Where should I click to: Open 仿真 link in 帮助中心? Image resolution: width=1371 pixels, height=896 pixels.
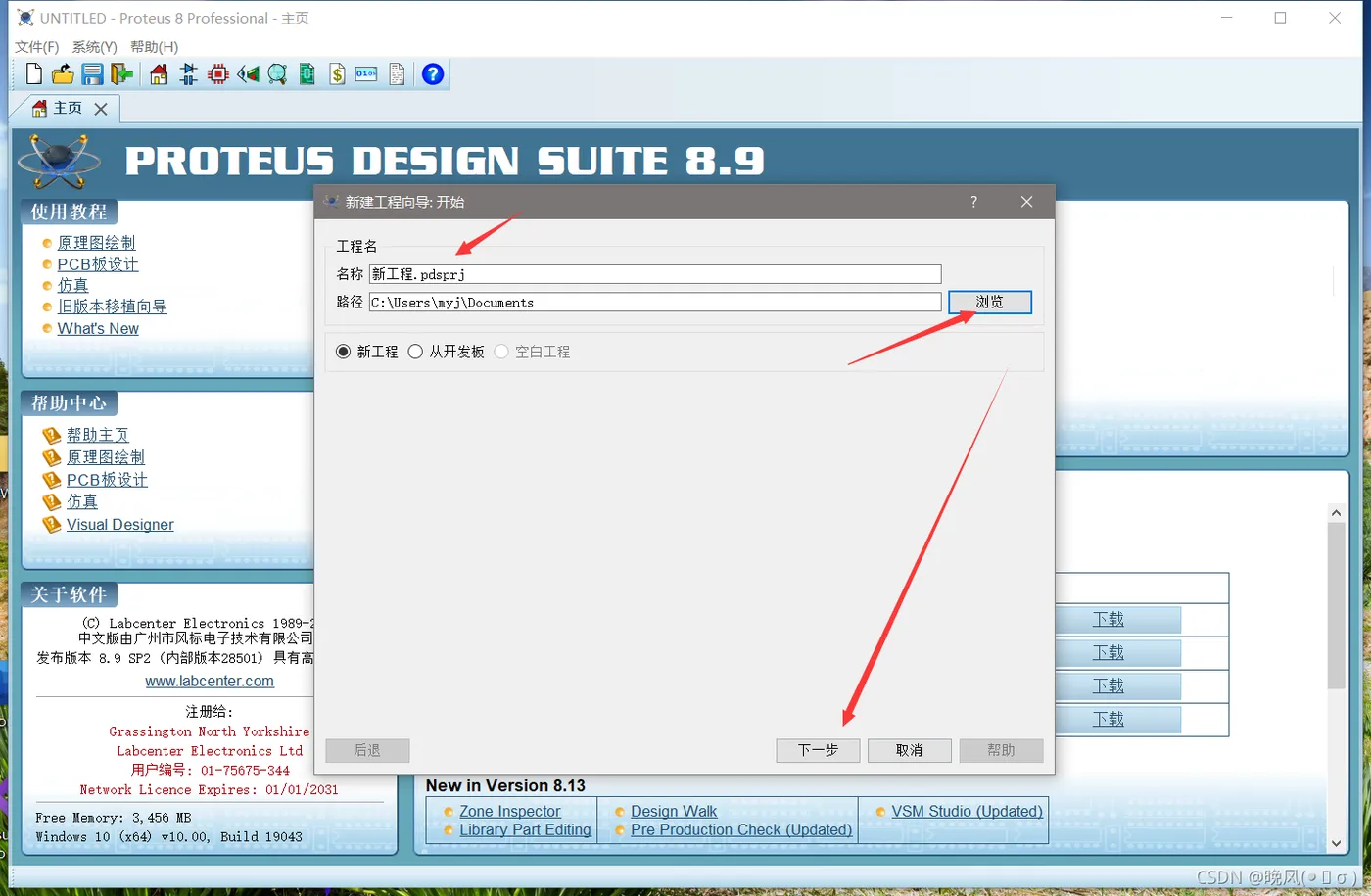tap(81, 501)
